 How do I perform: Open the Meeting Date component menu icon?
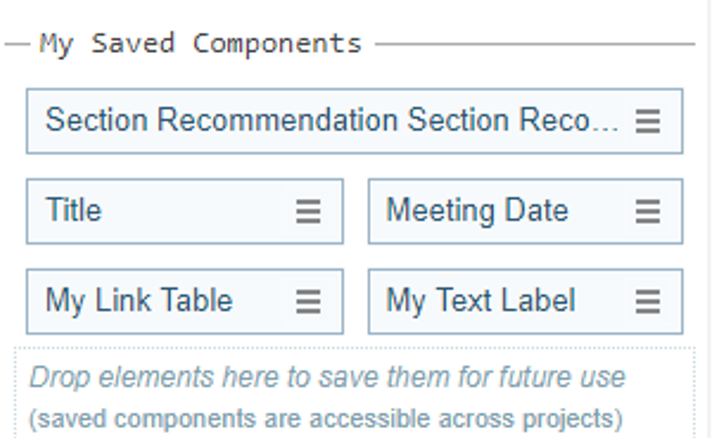pyautogui.click(x=648, y=211)
